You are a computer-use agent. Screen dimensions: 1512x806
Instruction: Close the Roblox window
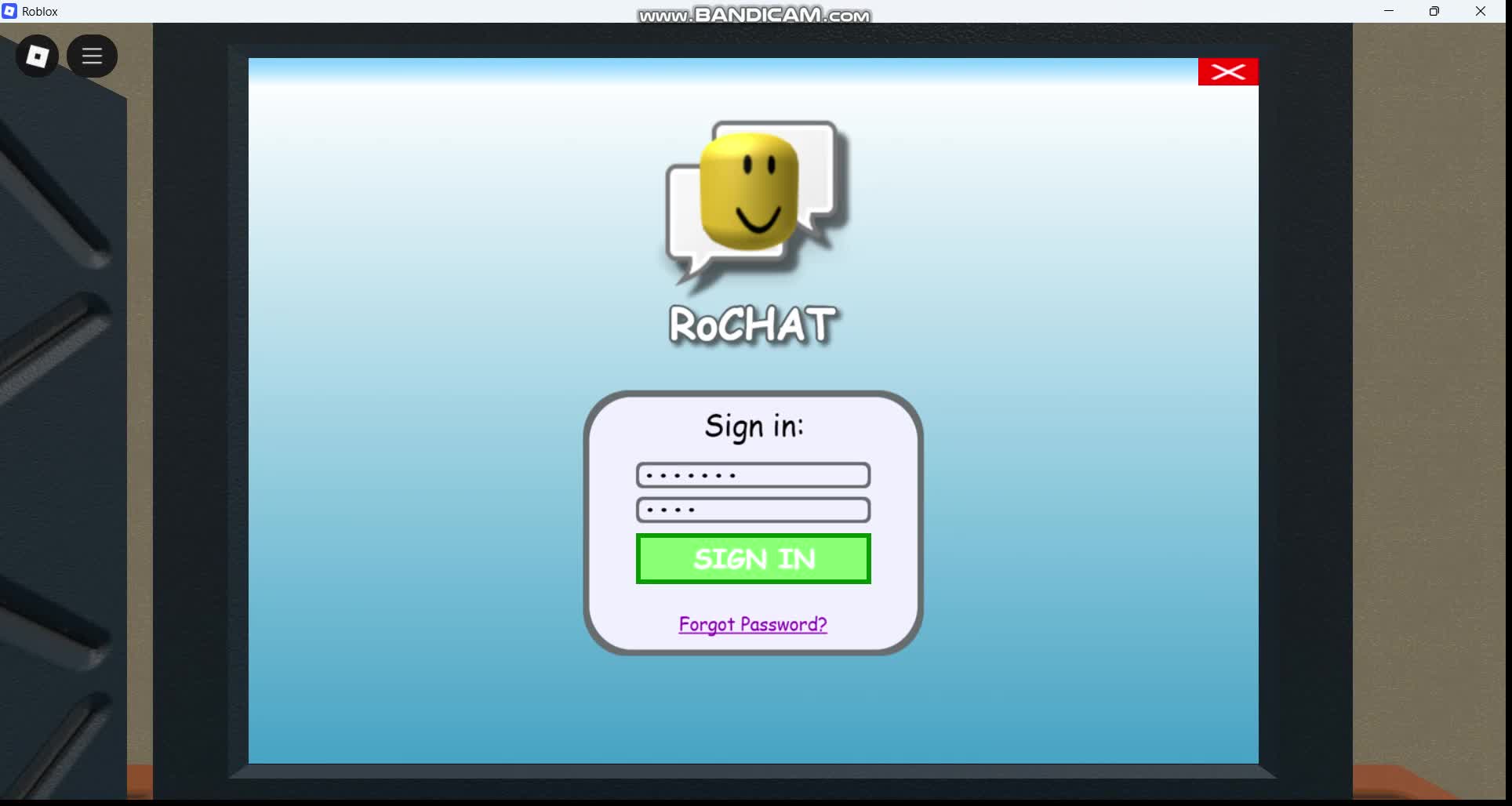(x=1481, y=11)
